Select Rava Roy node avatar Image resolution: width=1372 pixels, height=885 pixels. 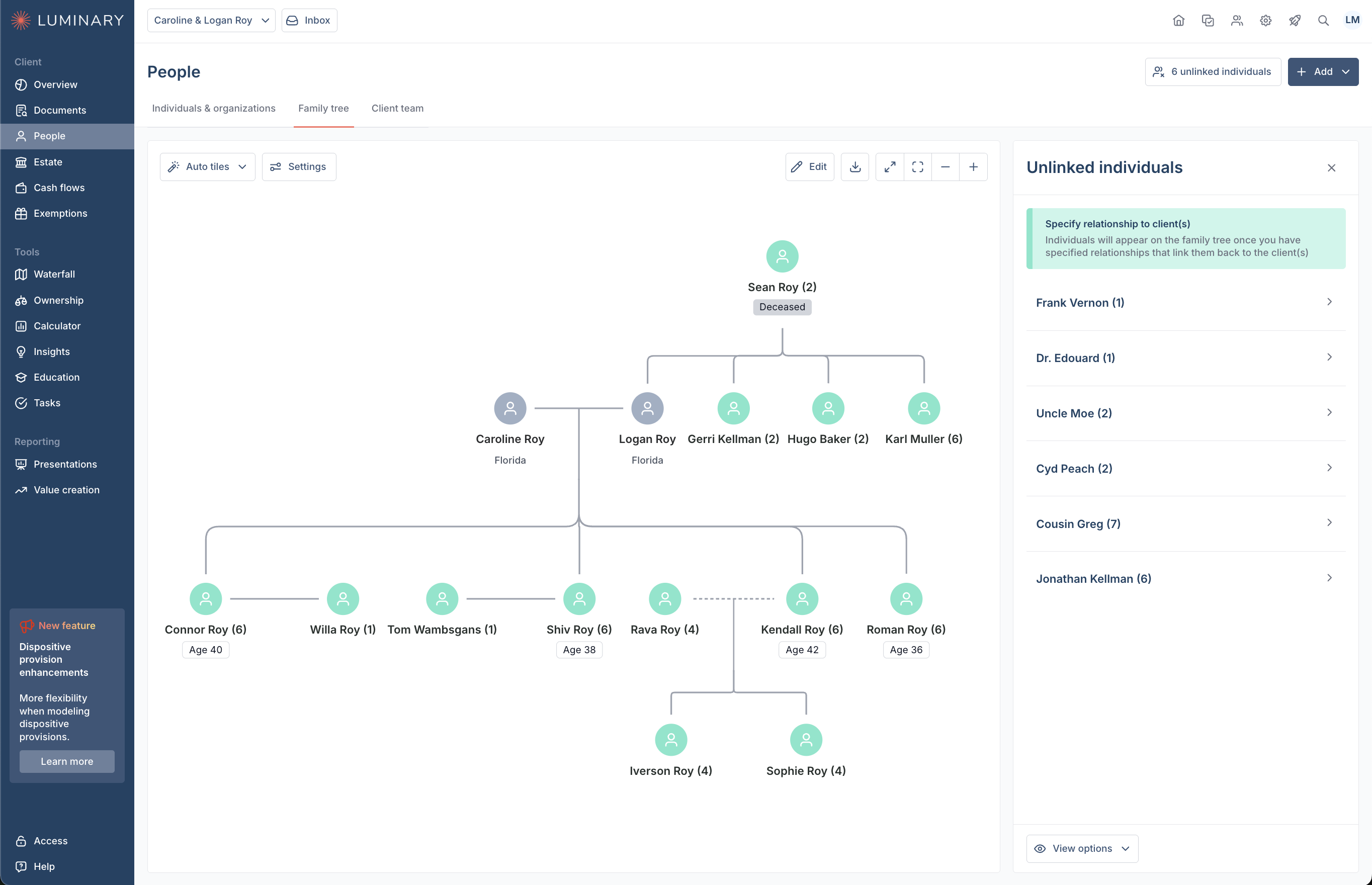pyautogui.click(x=664, y=599)
